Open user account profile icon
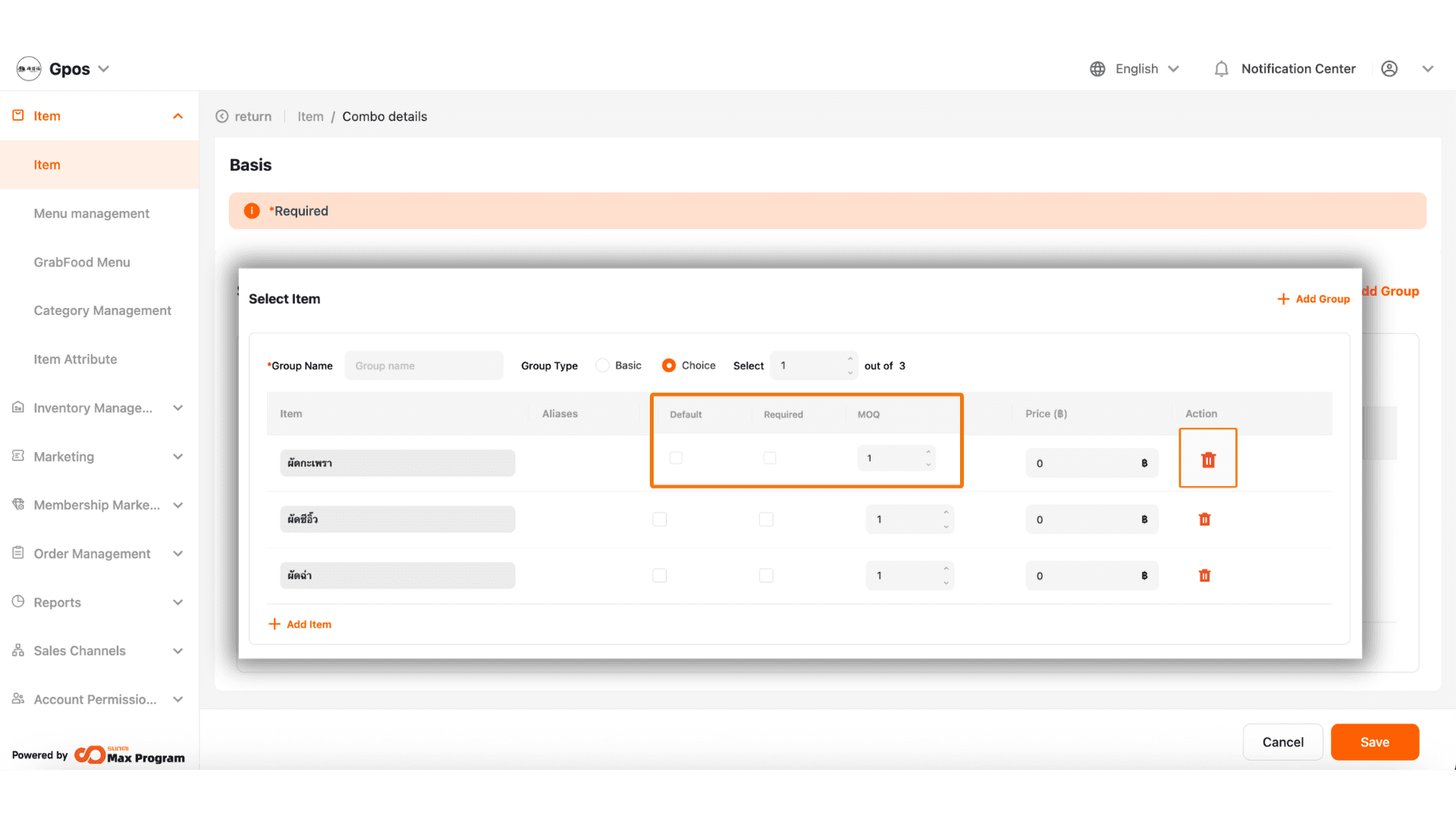This screenshot has height=819, width=1456. 1389,69
